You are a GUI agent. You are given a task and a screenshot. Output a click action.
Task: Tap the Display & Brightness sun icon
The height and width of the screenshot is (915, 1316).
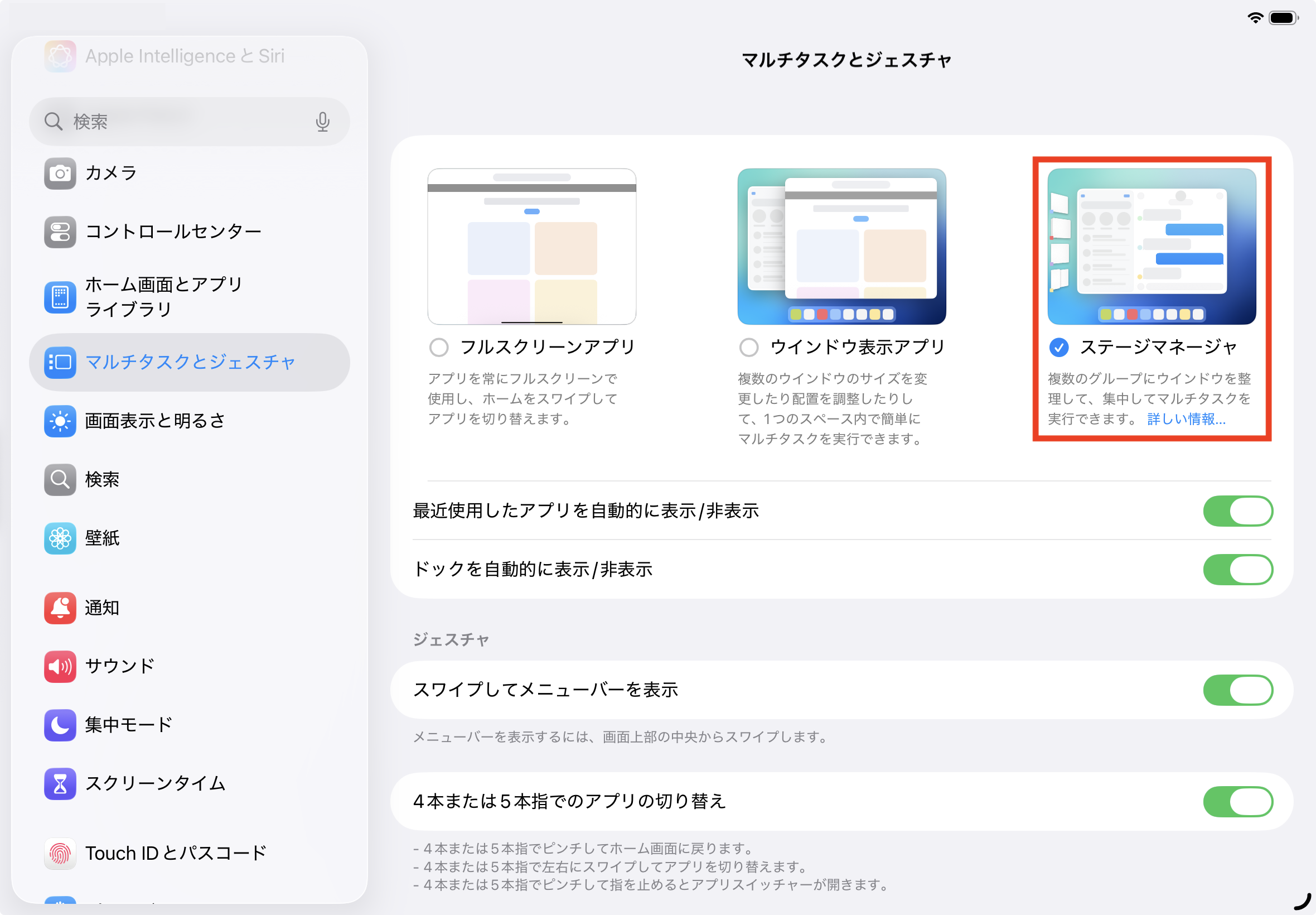point(60,421)
